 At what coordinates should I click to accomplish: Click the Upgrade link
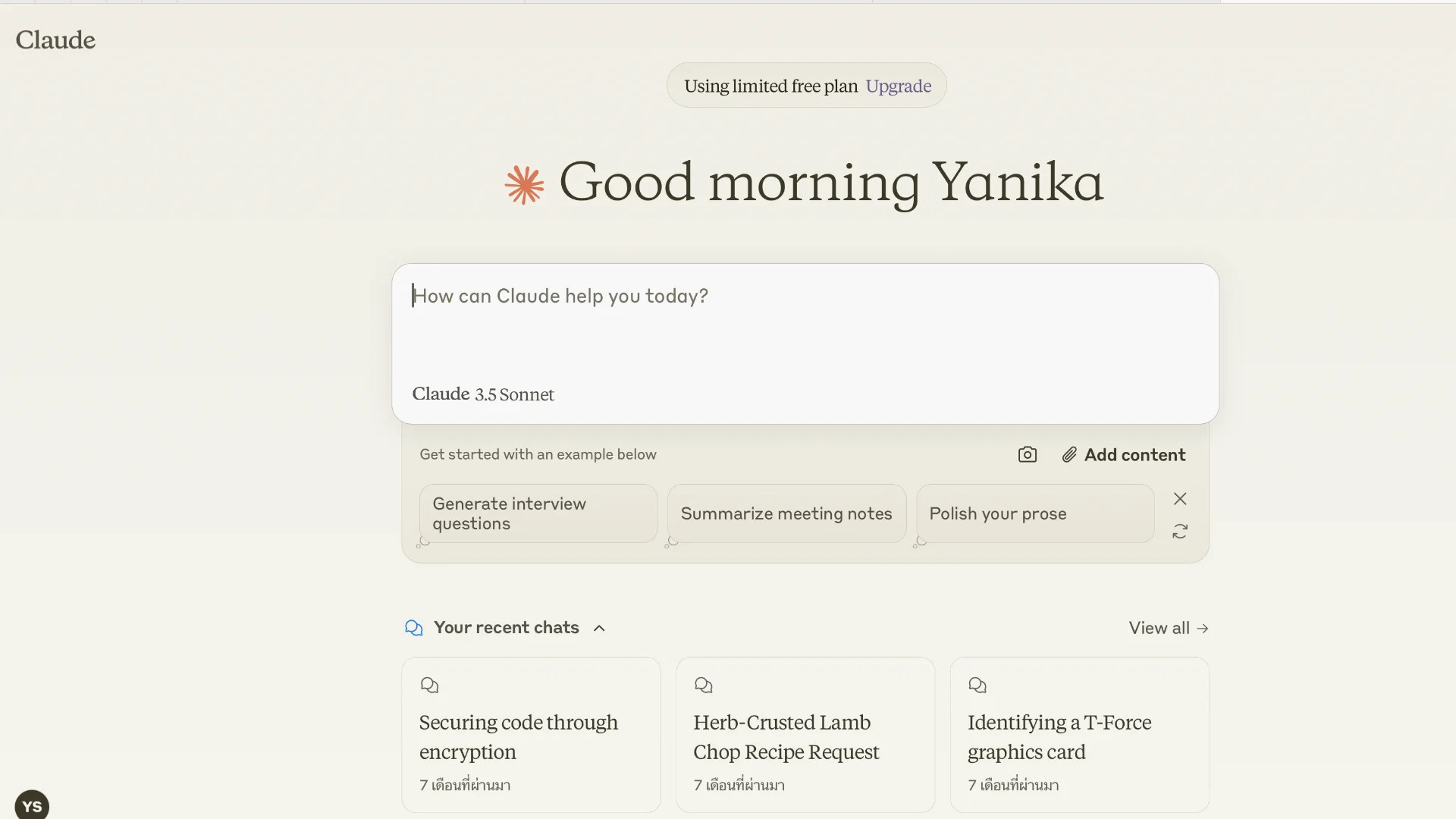point(898,86)
